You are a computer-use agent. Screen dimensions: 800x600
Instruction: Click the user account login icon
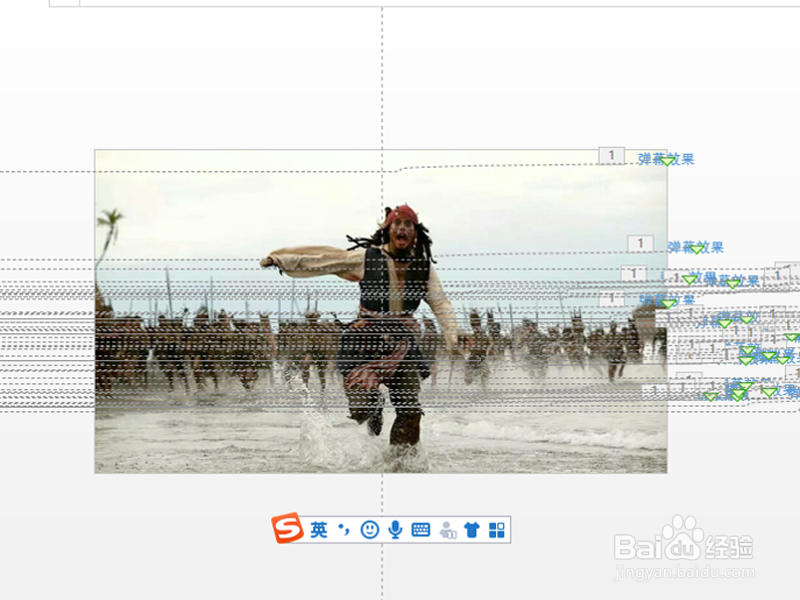pyautogui.click(x=447, y=530)
